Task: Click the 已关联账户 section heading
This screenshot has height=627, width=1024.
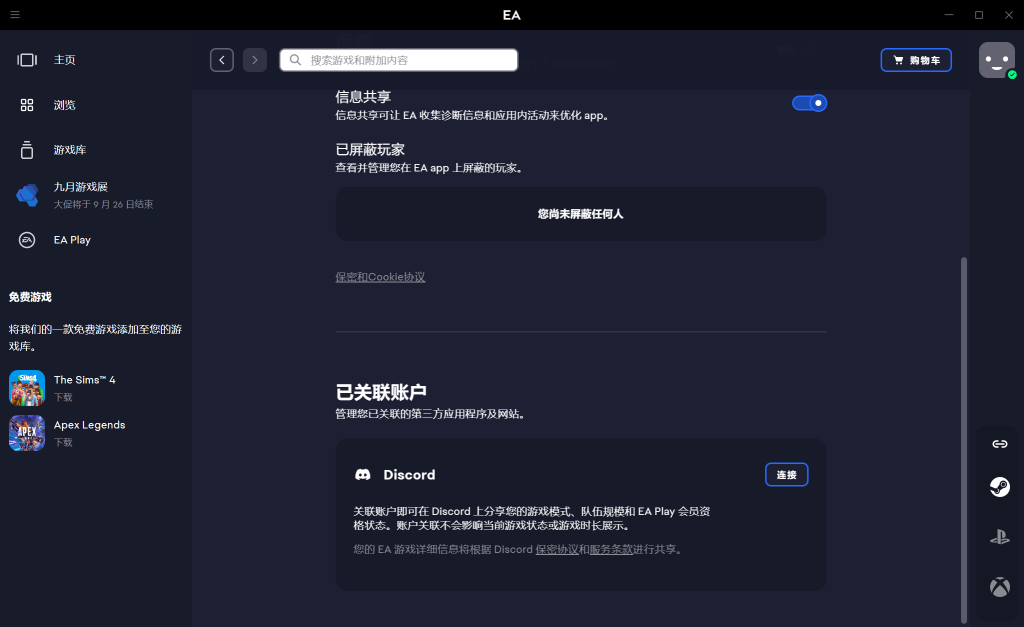Action: [x=381, y=392]
